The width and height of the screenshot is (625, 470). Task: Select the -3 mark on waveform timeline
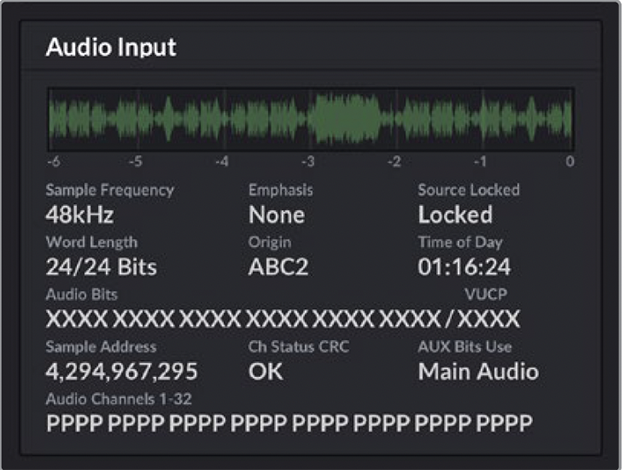click(x=309, y=161)
